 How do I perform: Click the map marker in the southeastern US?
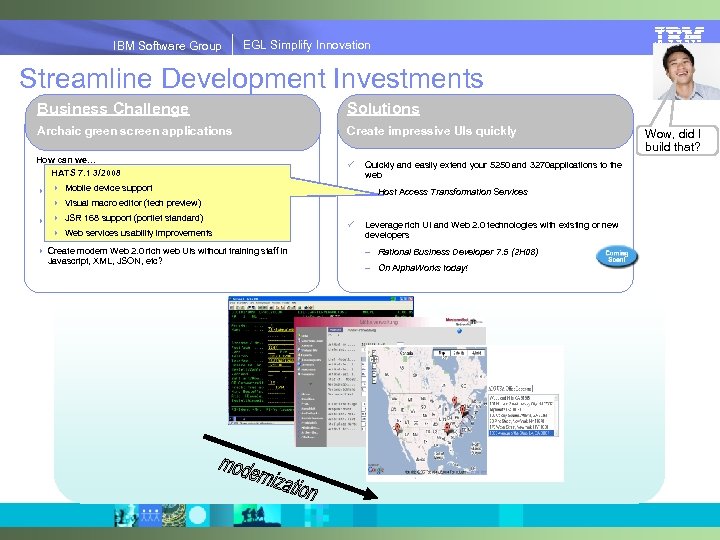point(447,429)
